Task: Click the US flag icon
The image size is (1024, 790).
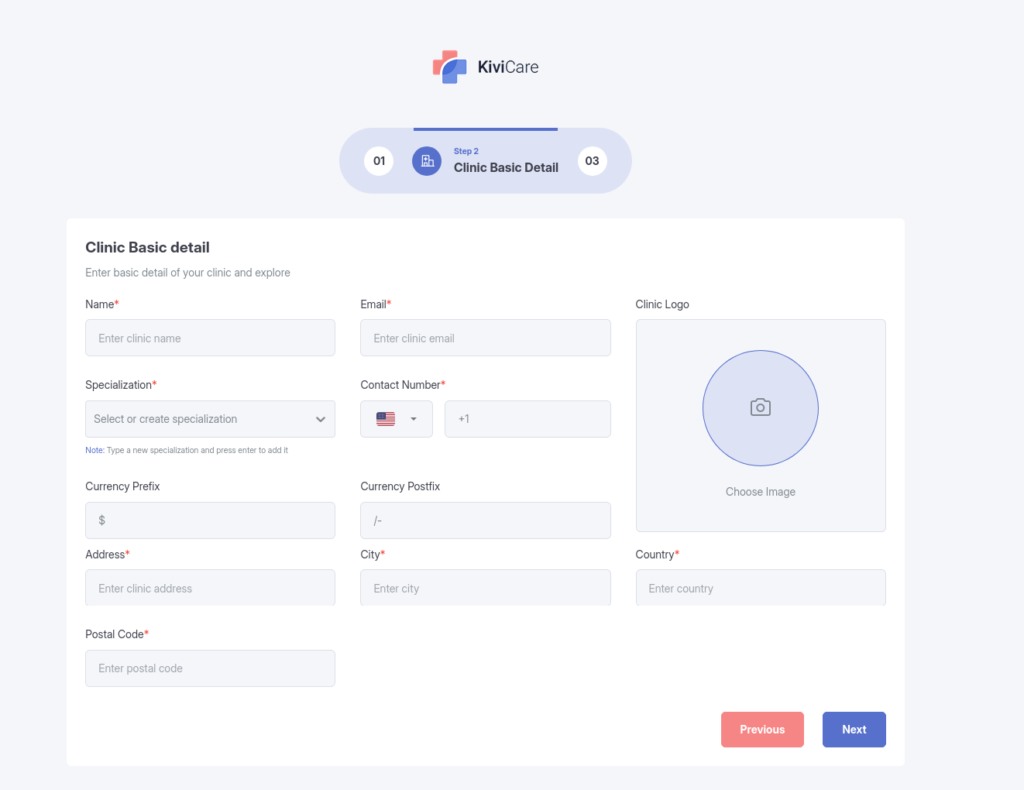Action: 386,419
